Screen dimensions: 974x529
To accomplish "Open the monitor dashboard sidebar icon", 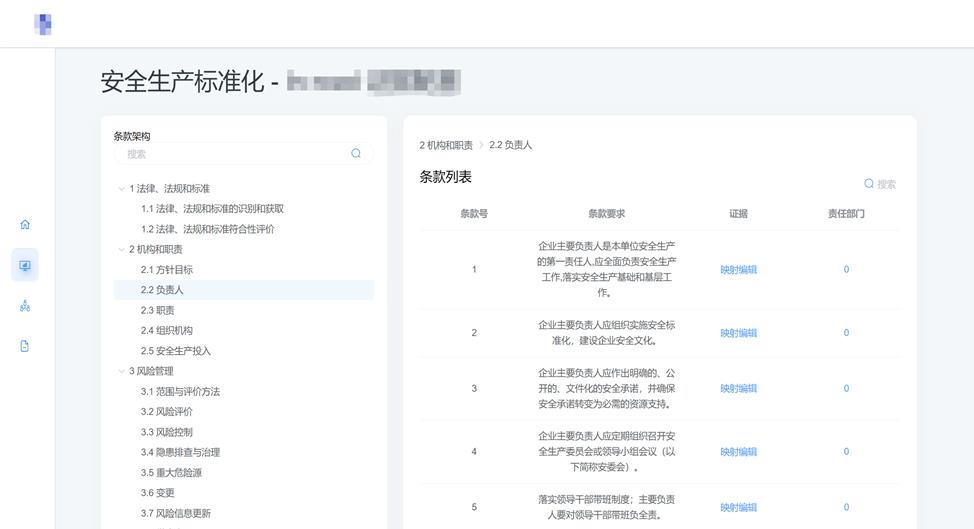I will coord(25,265).
